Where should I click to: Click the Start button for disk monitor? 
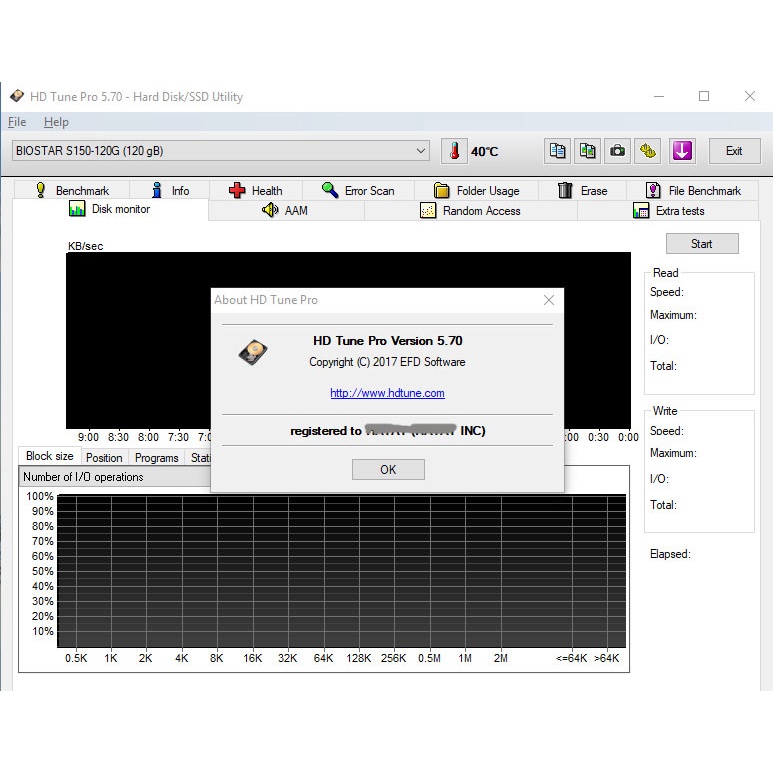[x=702, y=244]
